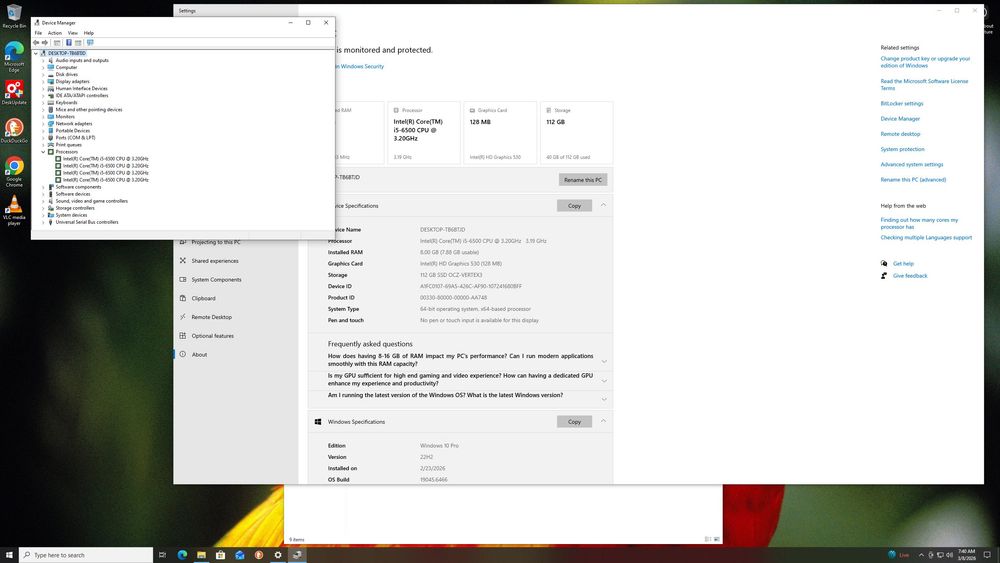Screen dimensions: 1000x563
Task: Open Action menu in Device Manager
Action: point(55,33)
